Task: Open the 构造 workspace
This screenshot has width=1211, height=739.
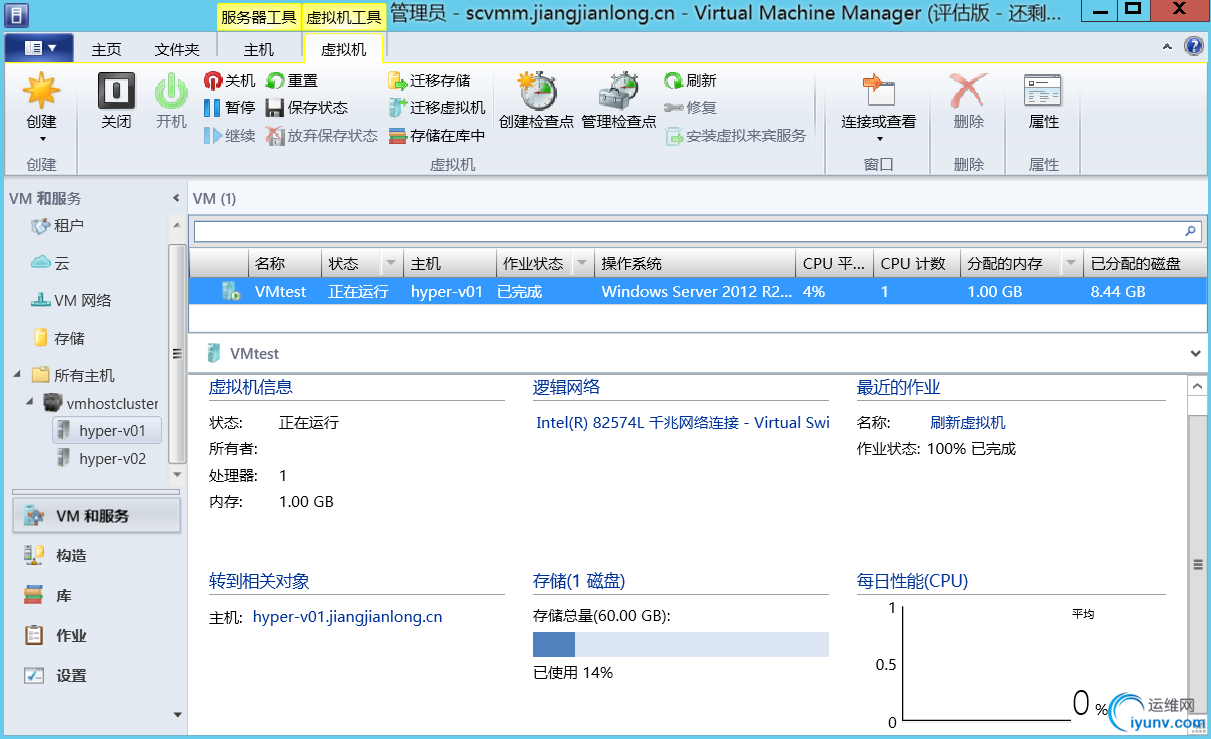Action: 96,555
